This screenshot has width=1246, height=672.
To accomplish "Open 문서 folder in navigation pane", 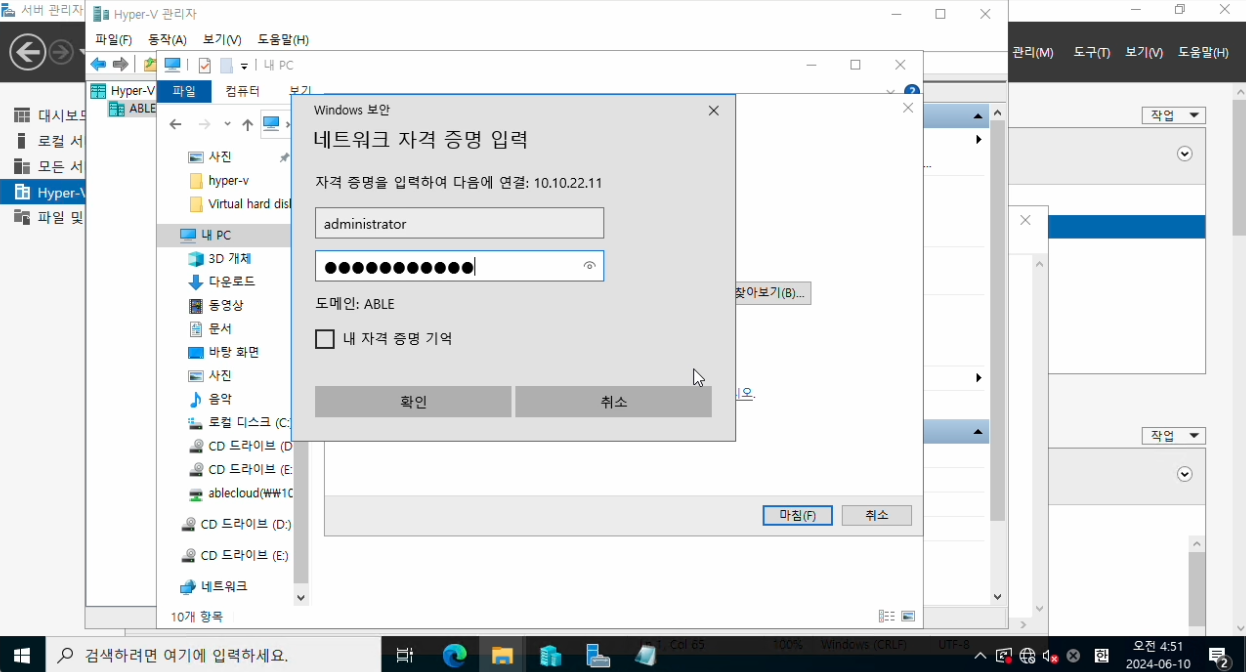I will (x=210, y=328).
